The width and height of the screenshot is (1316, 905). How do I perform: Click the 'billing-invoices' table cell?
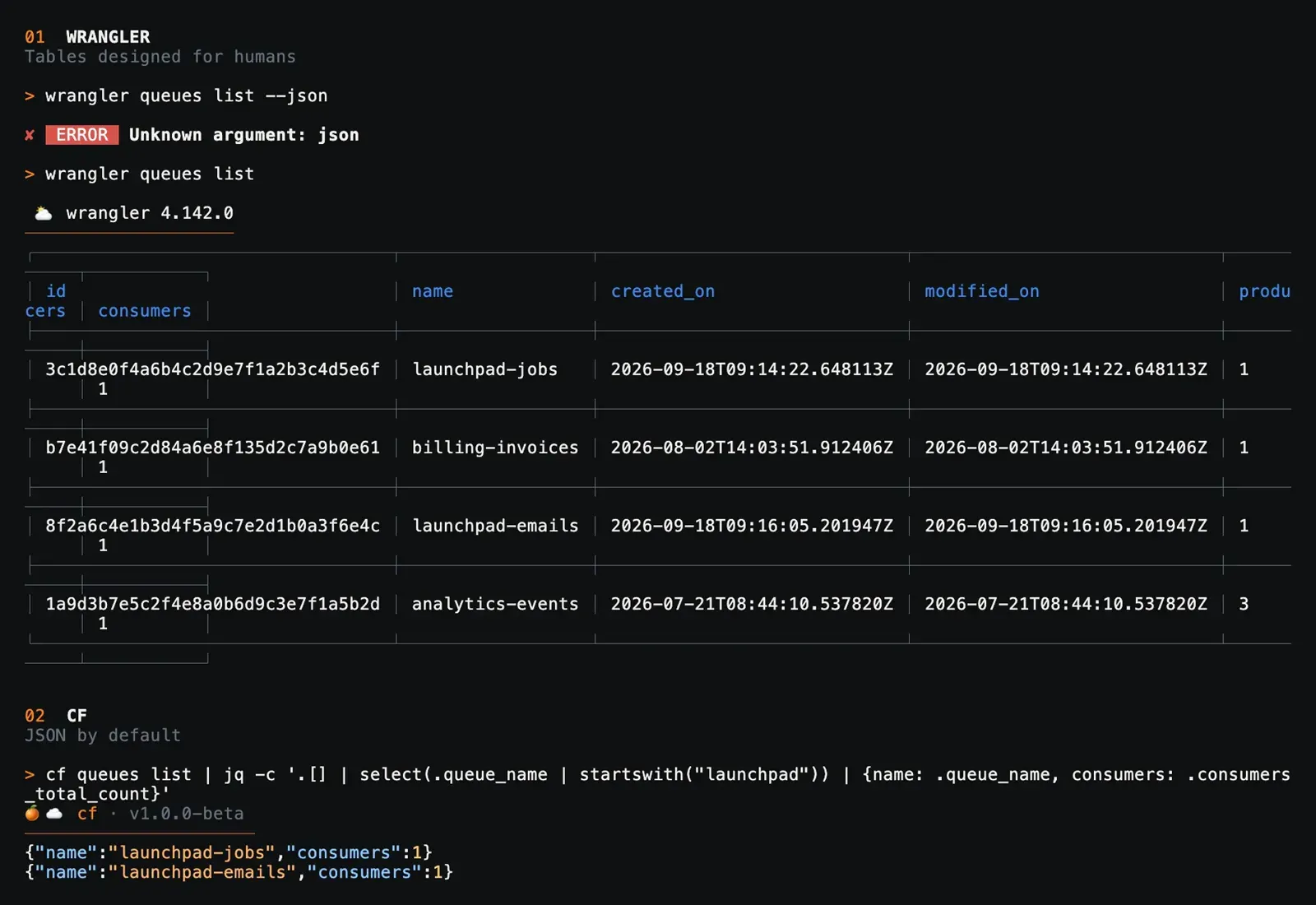[495, 448]
